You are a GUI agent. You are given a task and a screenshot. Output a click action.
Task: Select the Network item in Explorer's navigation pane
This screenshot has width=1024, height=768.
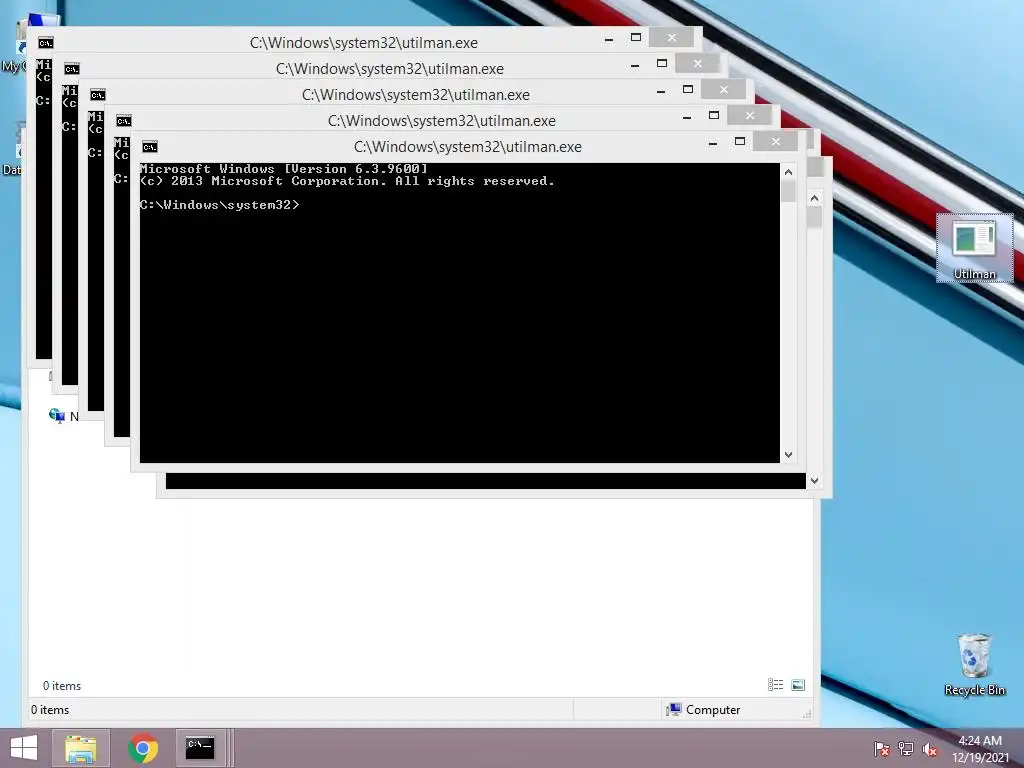point(63,416)
